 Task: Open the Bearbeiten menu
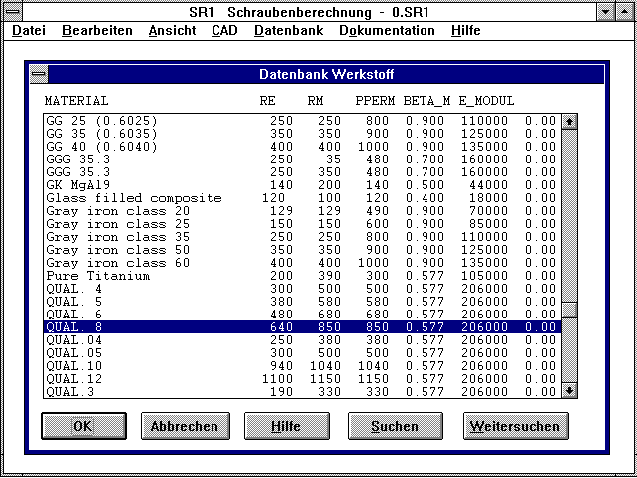pos(97,31)
